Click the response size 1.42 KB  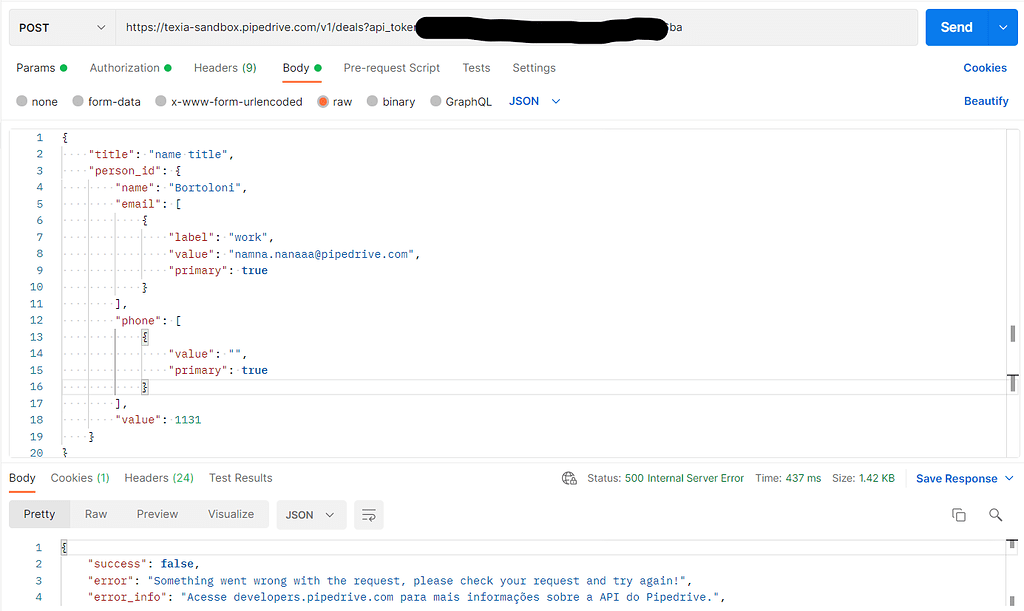(x=876, y=478)
